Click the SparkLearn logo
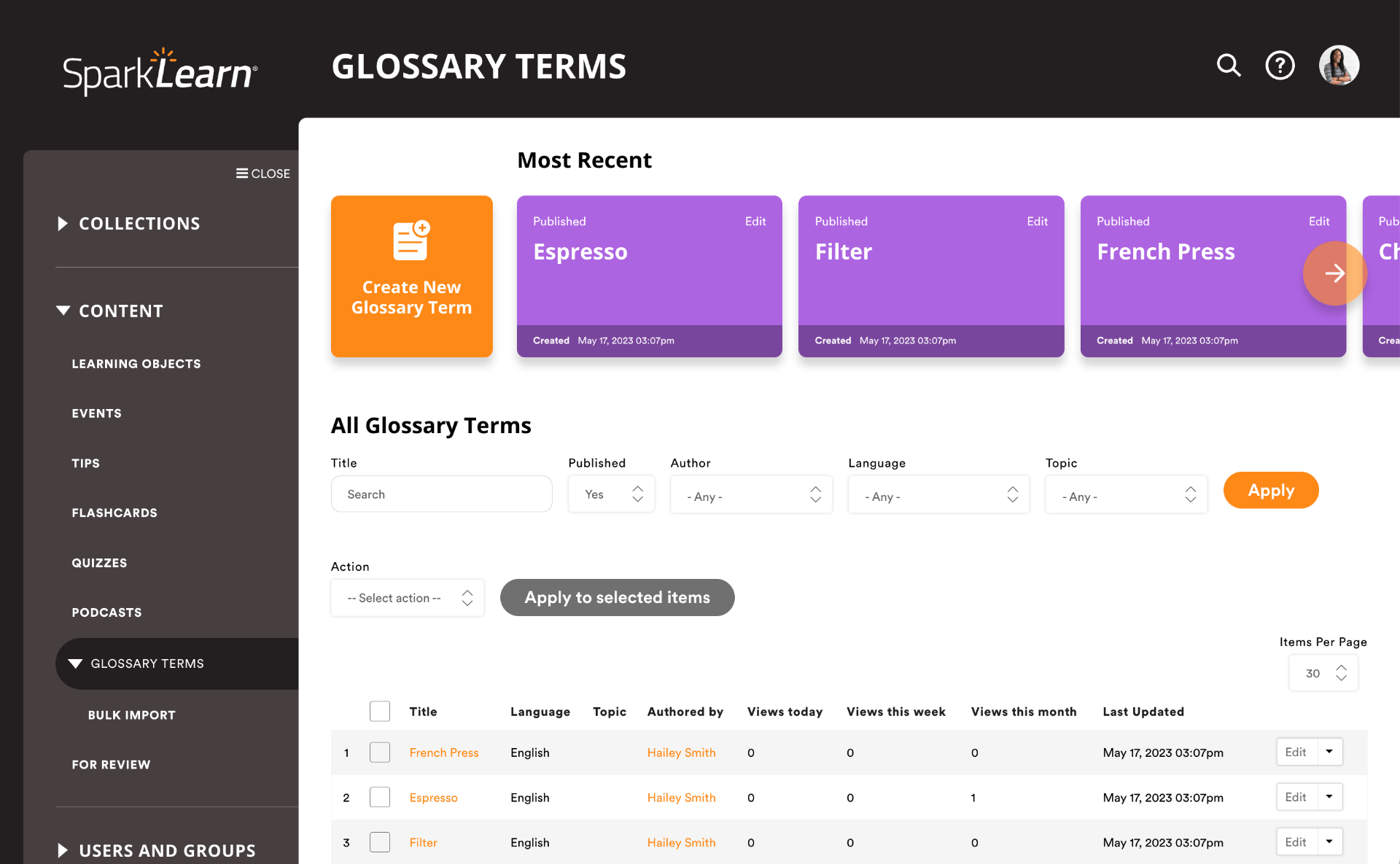 point(160,71)
